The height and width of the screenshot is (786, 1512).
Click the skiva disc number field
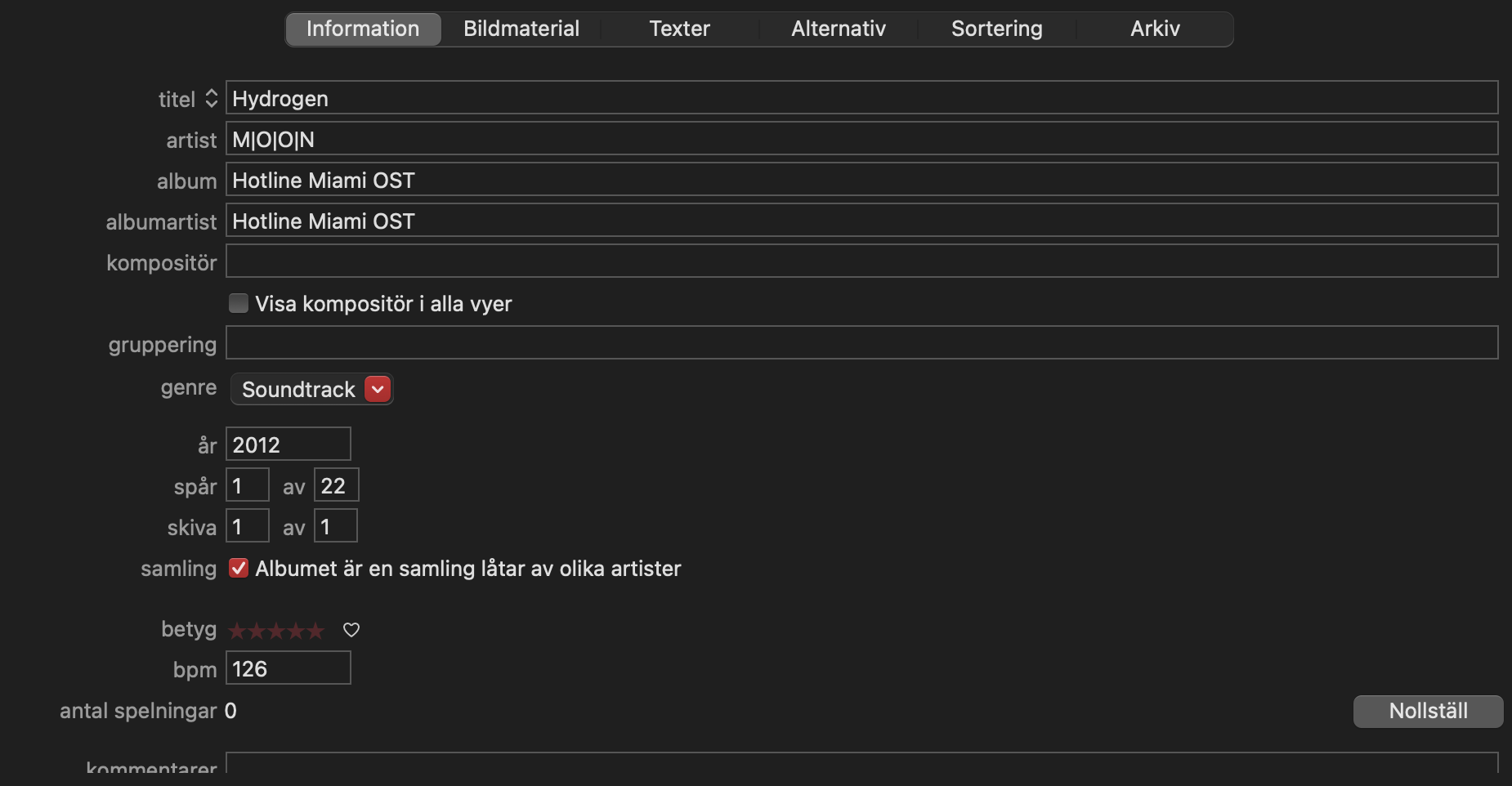(x=248, y=525)
